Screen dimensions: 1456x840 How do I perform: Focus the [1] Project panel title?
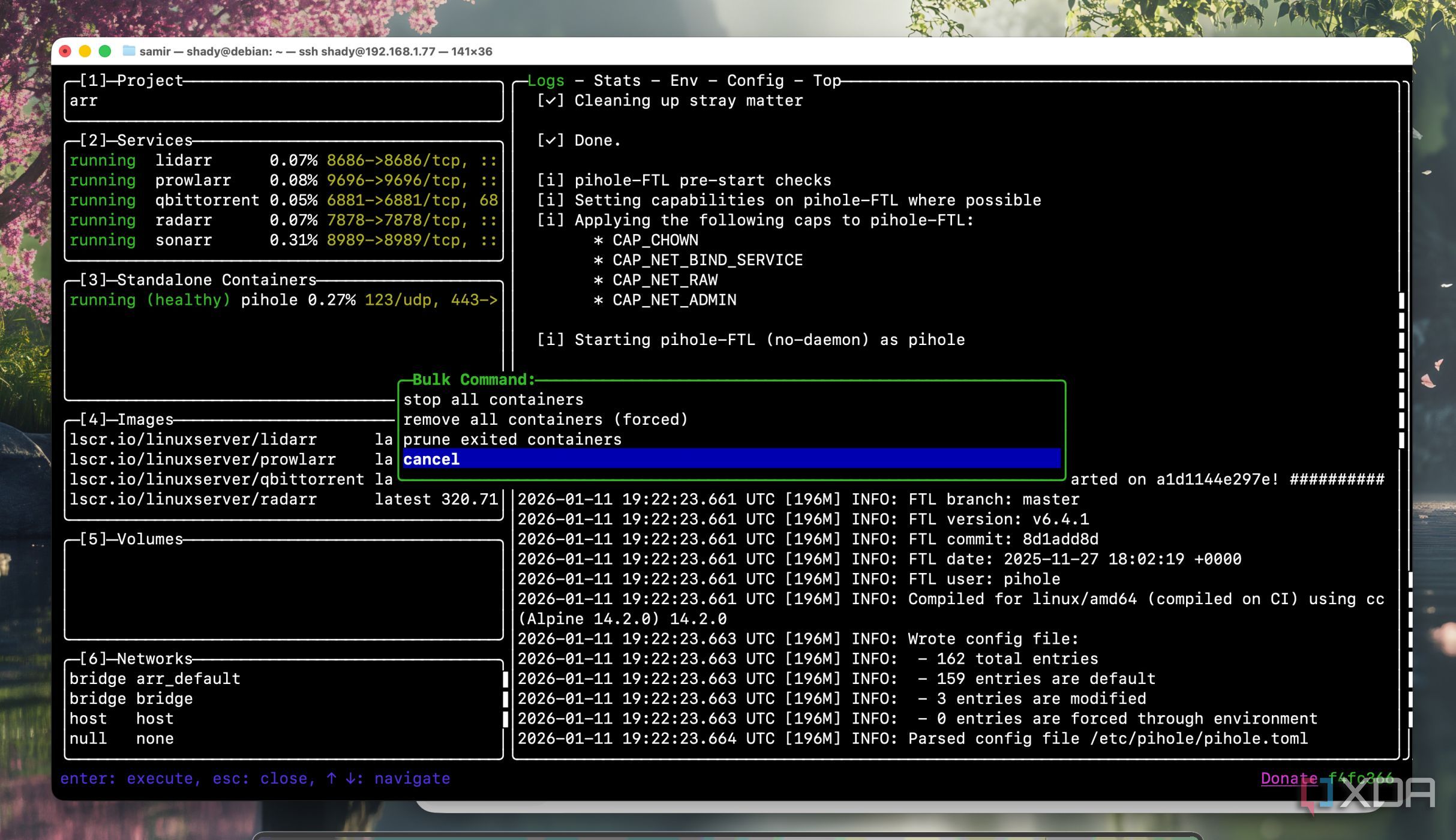click(x=131, y=80)
